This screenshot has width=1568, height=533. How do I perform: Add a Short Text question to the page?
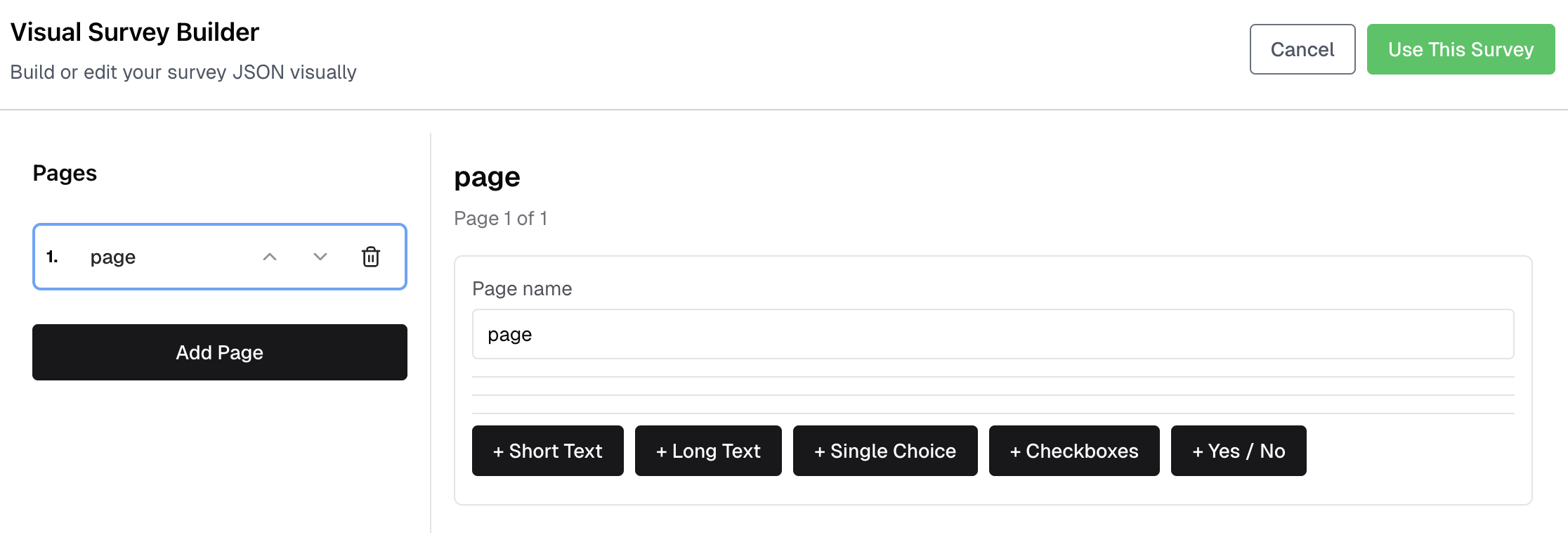pos(547,451)
